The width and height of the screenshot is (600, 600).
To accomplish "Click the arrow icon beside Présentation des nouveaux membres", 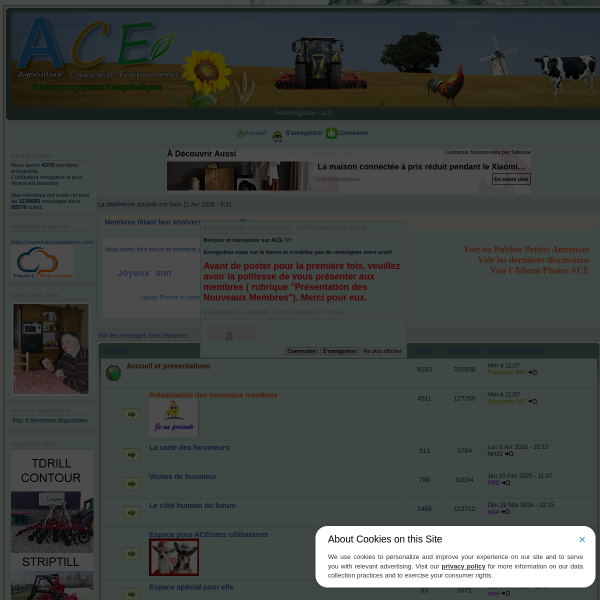I will point(131,414).
